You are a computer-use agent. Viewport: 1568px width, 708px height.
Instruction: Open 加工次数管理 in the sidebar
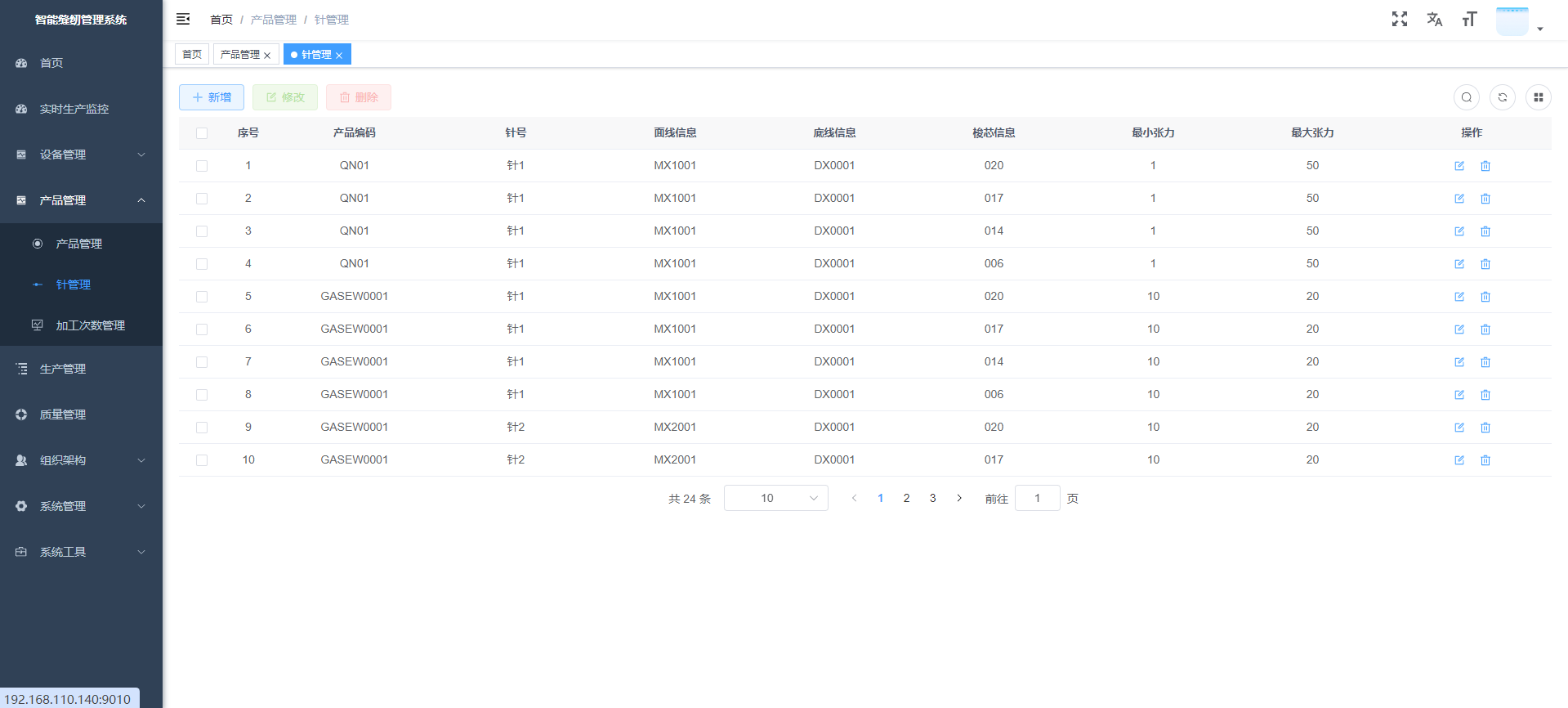pyautogui.click(x=90, y=325)
